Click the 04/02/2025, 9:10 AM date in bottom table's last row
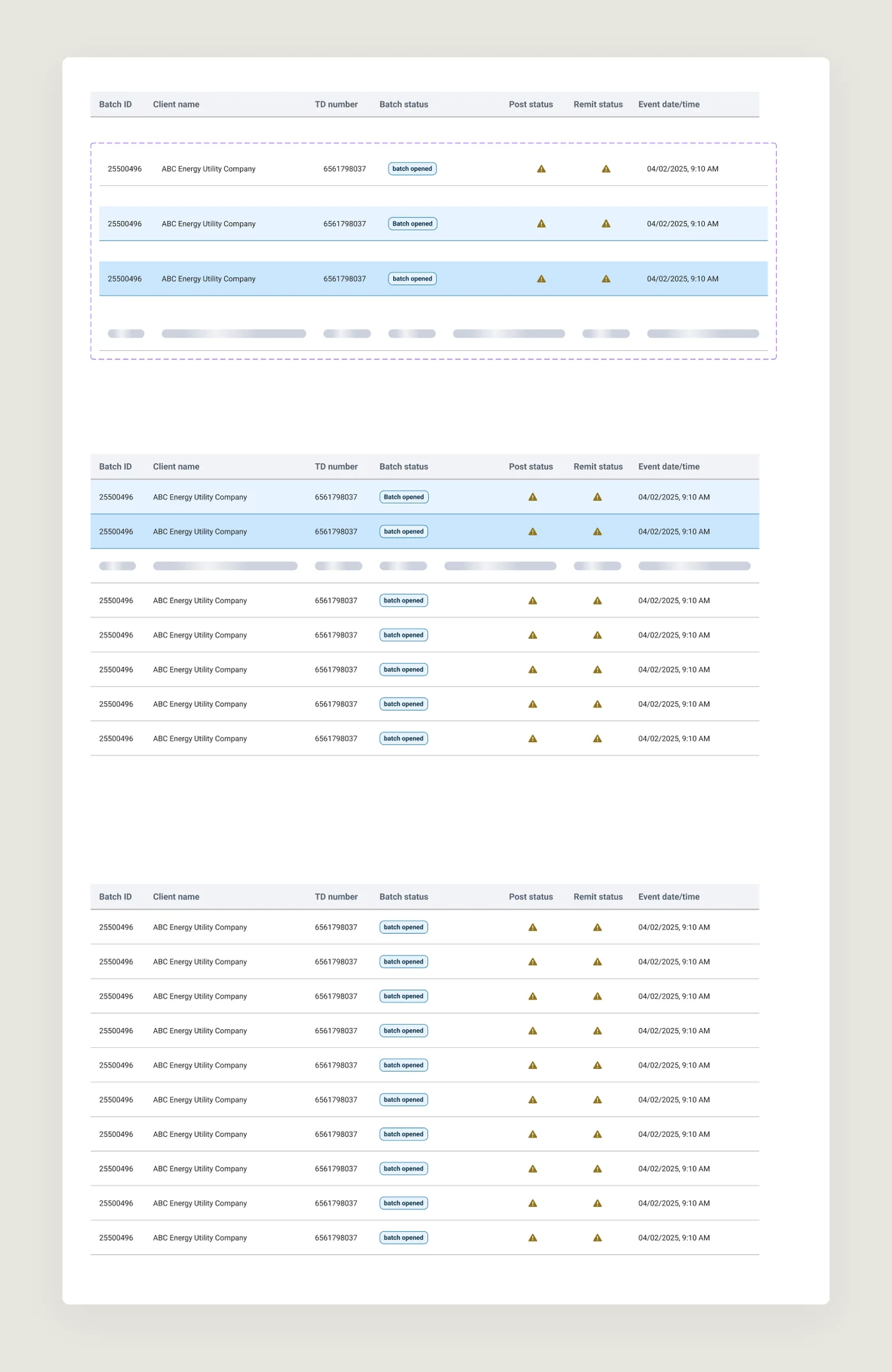This screenshot has width=892, height=1372. (x=674, y=1238)
